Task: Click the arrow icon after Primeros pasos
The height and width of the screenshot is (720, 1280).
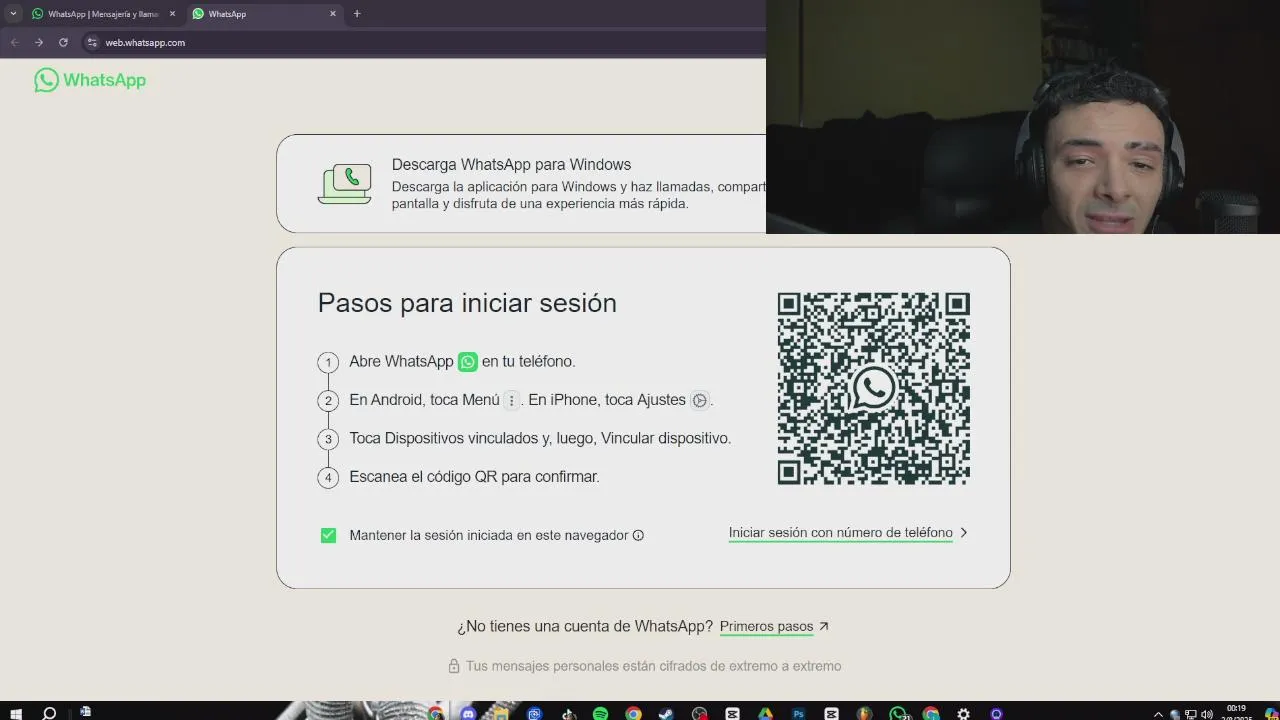Action: click(824, 626)
